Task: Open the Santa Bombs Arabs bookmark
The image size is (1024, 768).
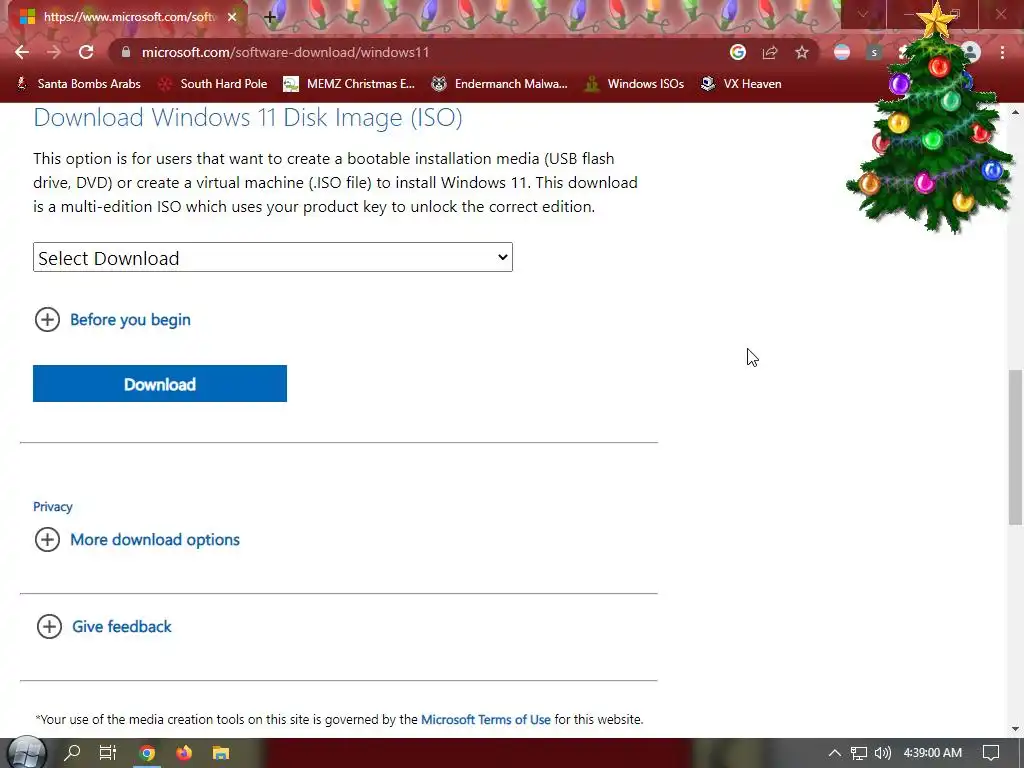Action: pos(78,84)
